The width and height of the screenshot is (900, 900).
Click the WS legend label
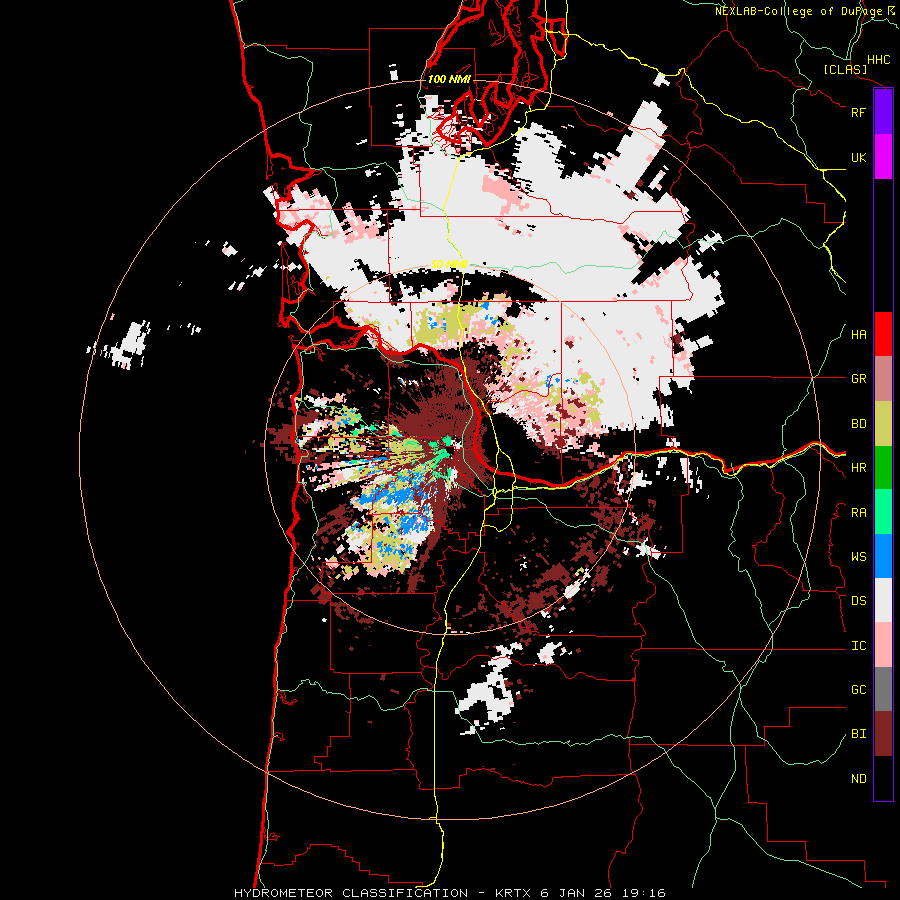[x=858, y=557]
